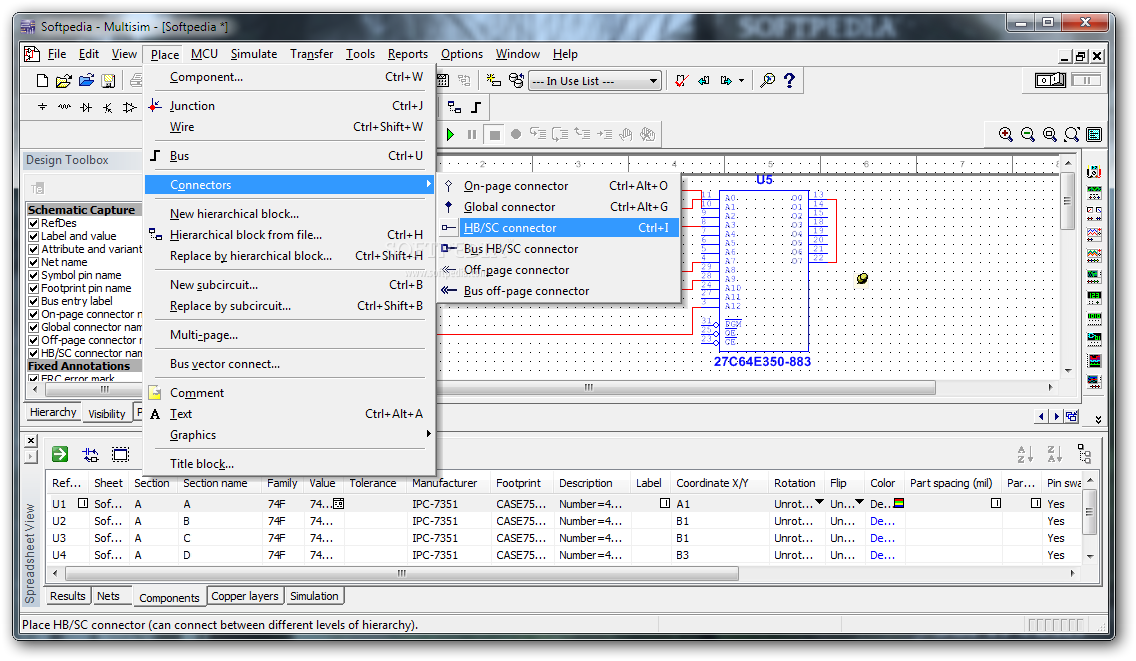Click the multimeter instrument icon
Screen dimensions: 1136x661
1094,172
